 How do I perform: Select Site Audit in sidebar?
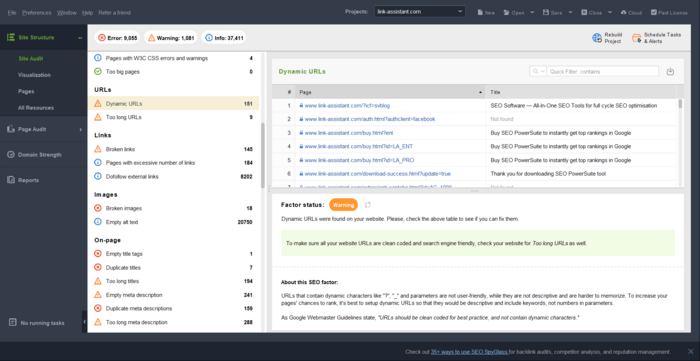pyautogui.click(x=31, y=58)
